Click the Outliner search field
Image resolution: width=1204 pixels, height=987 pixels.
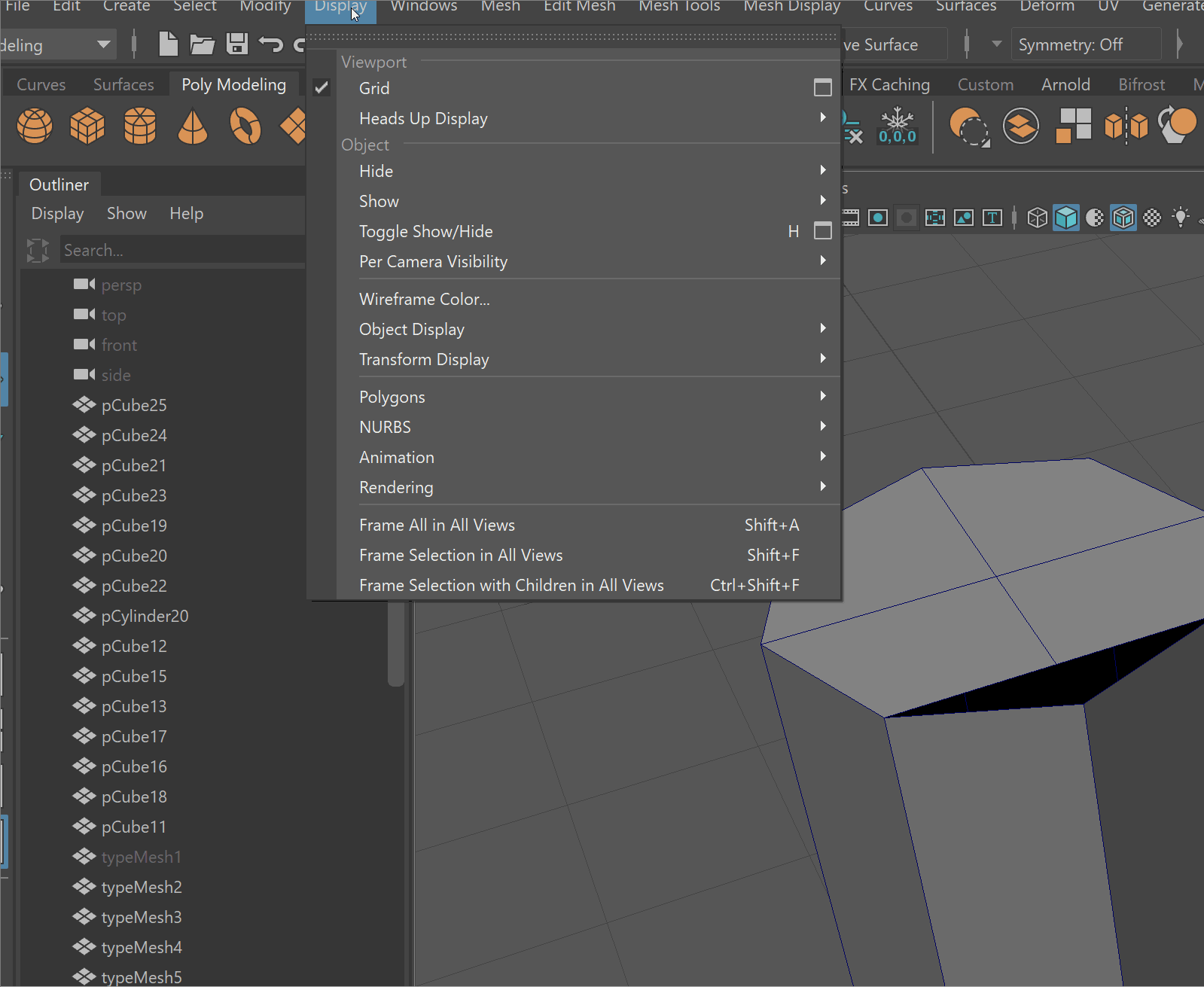181,250
